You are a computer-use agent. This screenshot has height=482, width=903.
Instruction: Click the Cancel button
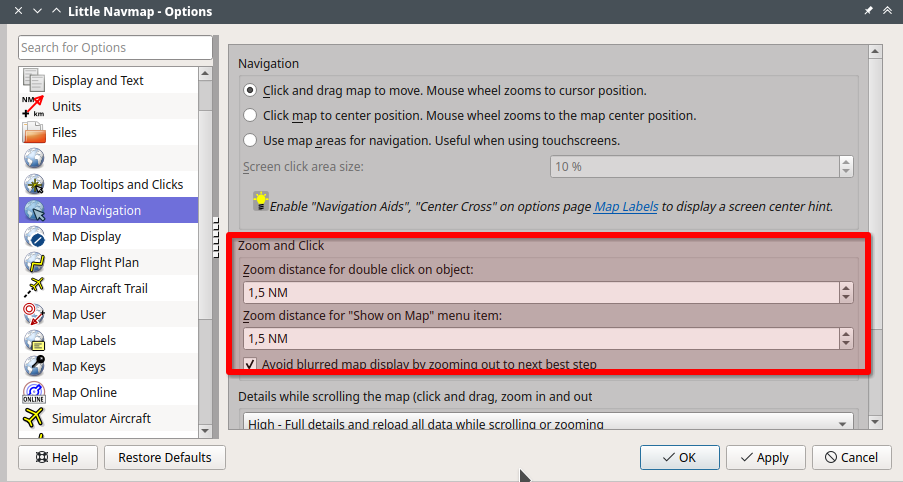pos(851,457)
